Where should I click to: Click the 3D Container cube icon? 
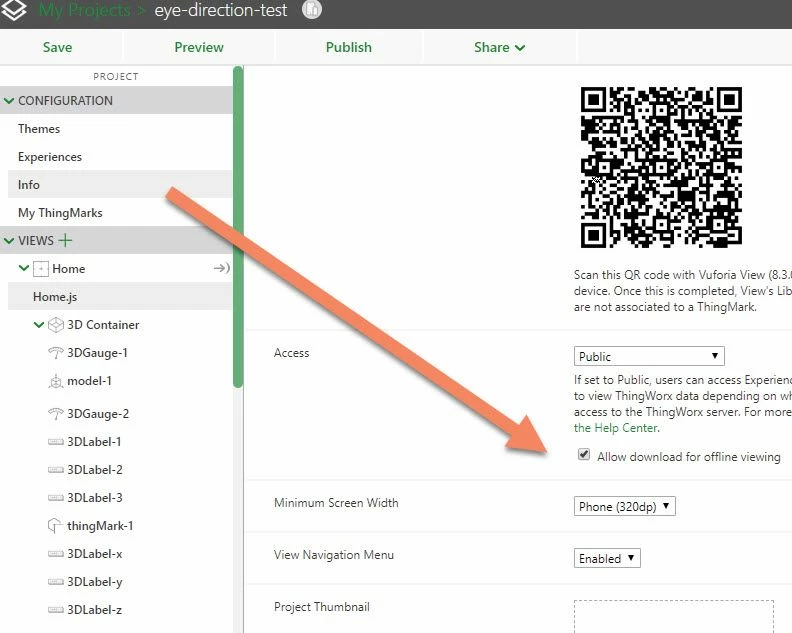[x=56, y=325]
